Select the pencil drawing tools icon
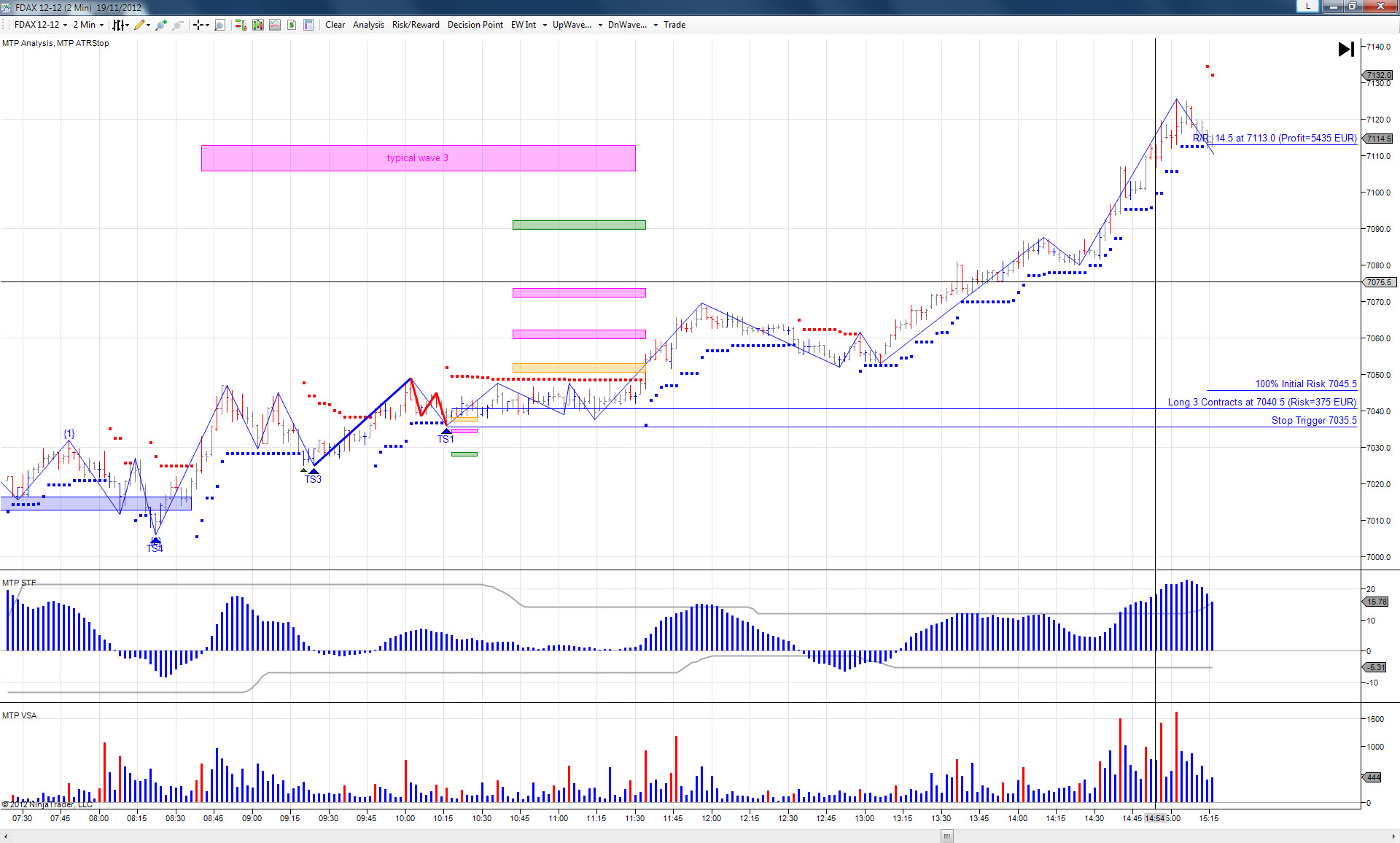The image size is (1400, 843). (x=139, y=25)
